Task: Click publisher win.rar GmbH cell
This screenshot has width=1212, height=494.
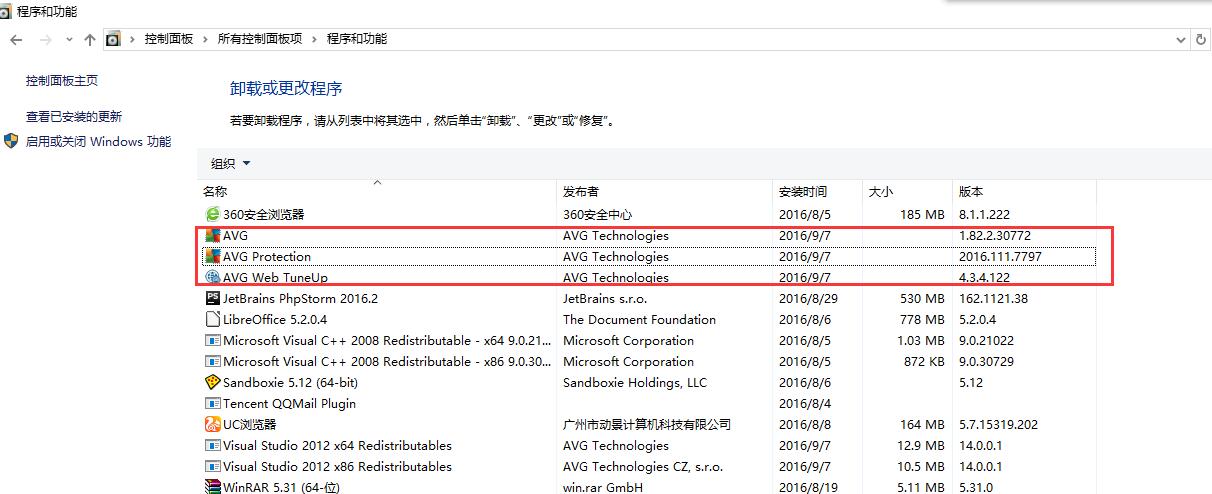Action: click(x=603, y=488)
